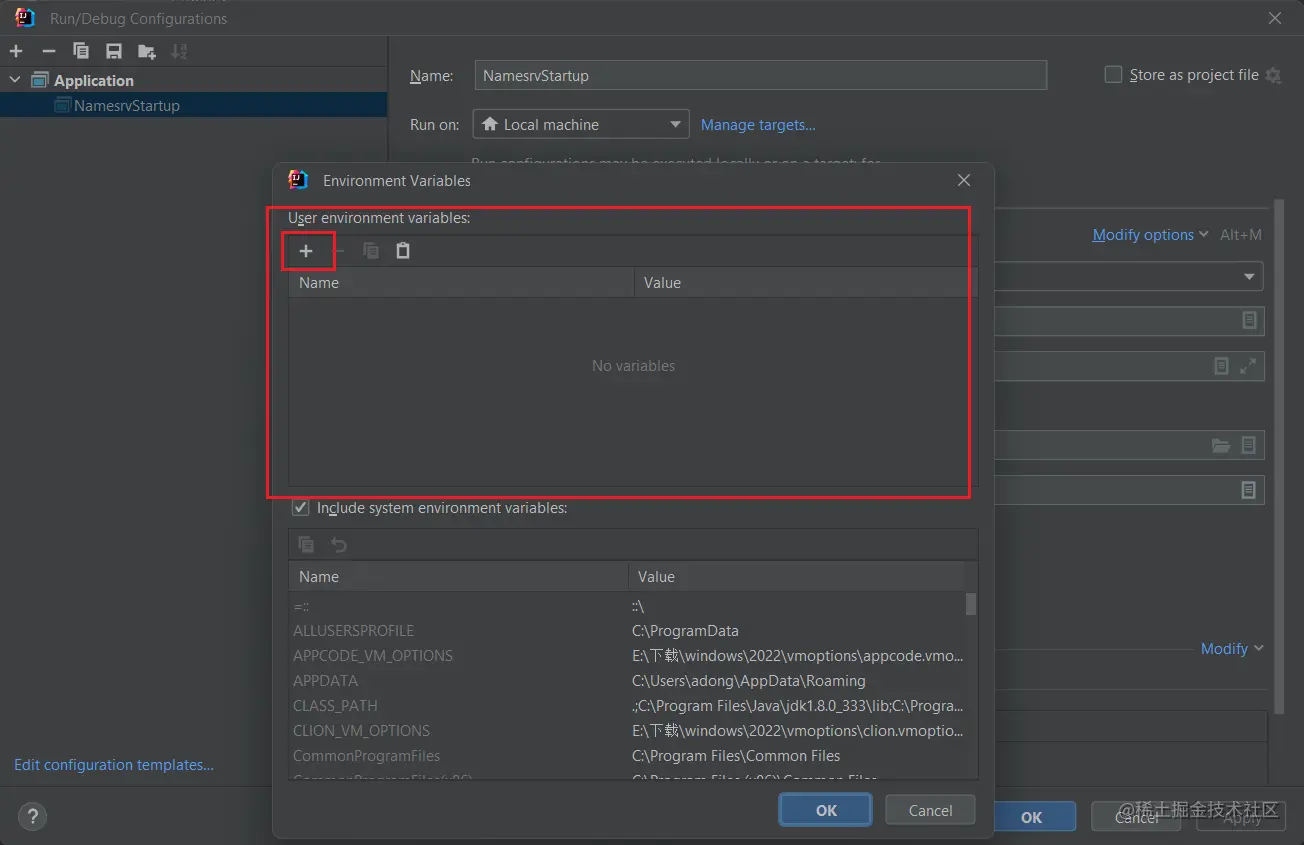Sort user variables by Value column header
The image size is (1304, 845).
[x=801, y=283]
